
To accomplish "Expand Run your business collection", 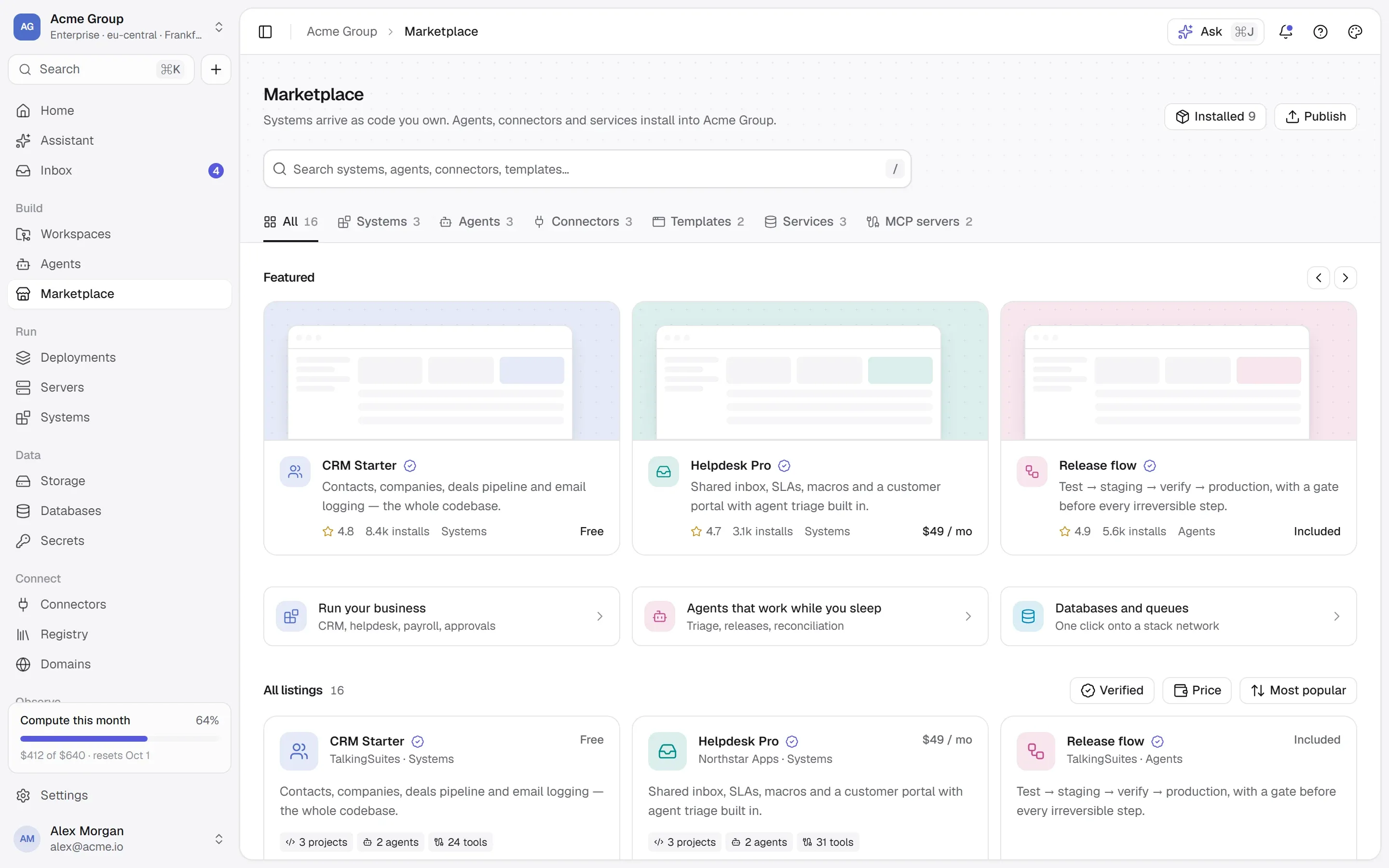I will coord(441,616).
